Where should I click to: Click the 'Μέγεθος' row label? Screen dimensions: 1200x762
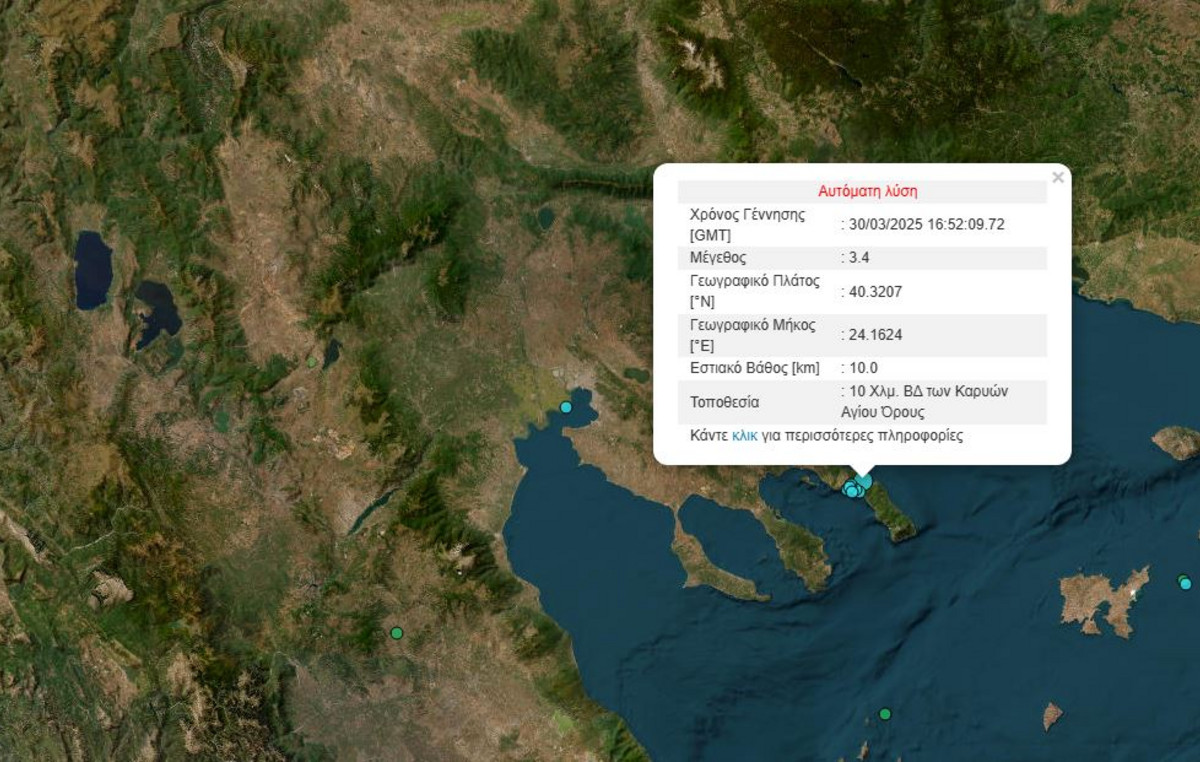[718, 258]
